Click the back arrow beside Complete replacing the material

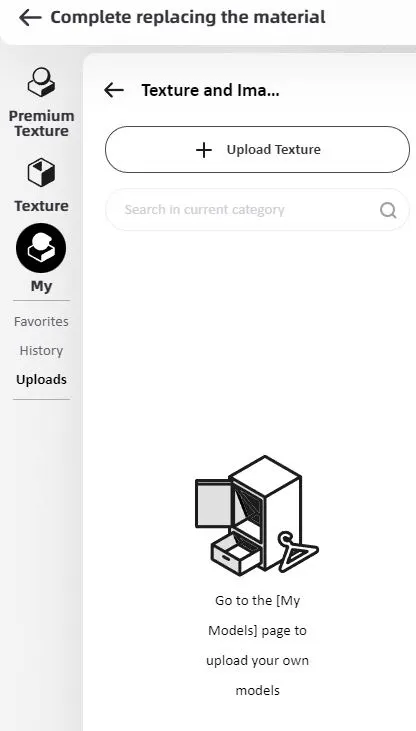tap(30, 18)
